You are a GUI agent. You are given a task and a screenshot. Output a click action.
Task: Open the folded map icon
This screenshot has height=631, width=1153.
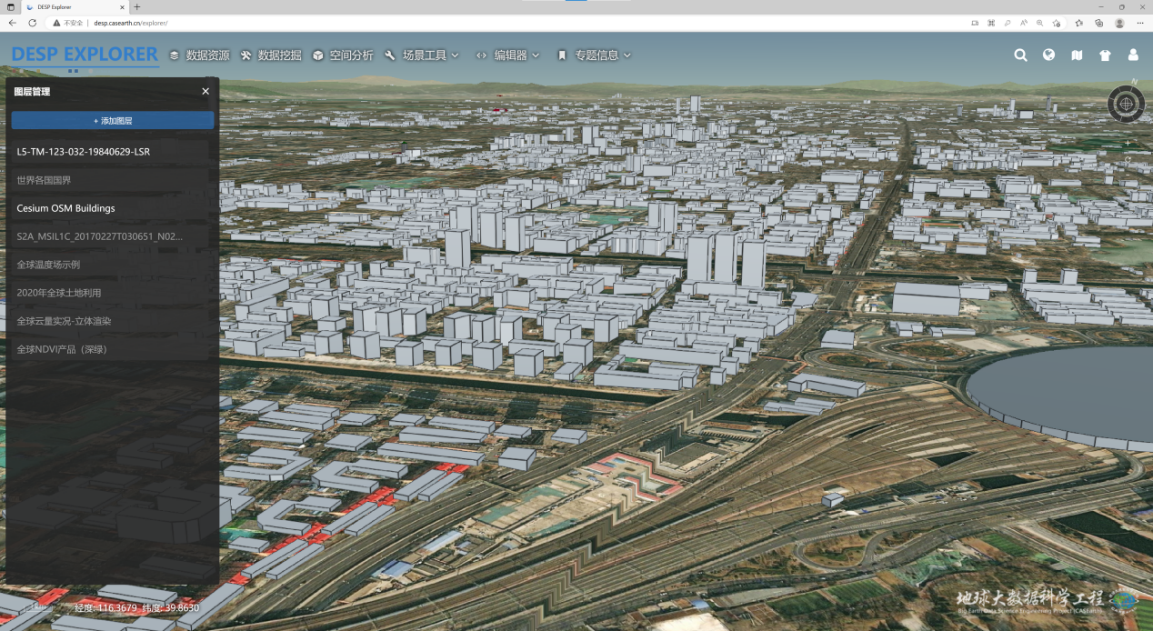click(x=1076, y=56)
